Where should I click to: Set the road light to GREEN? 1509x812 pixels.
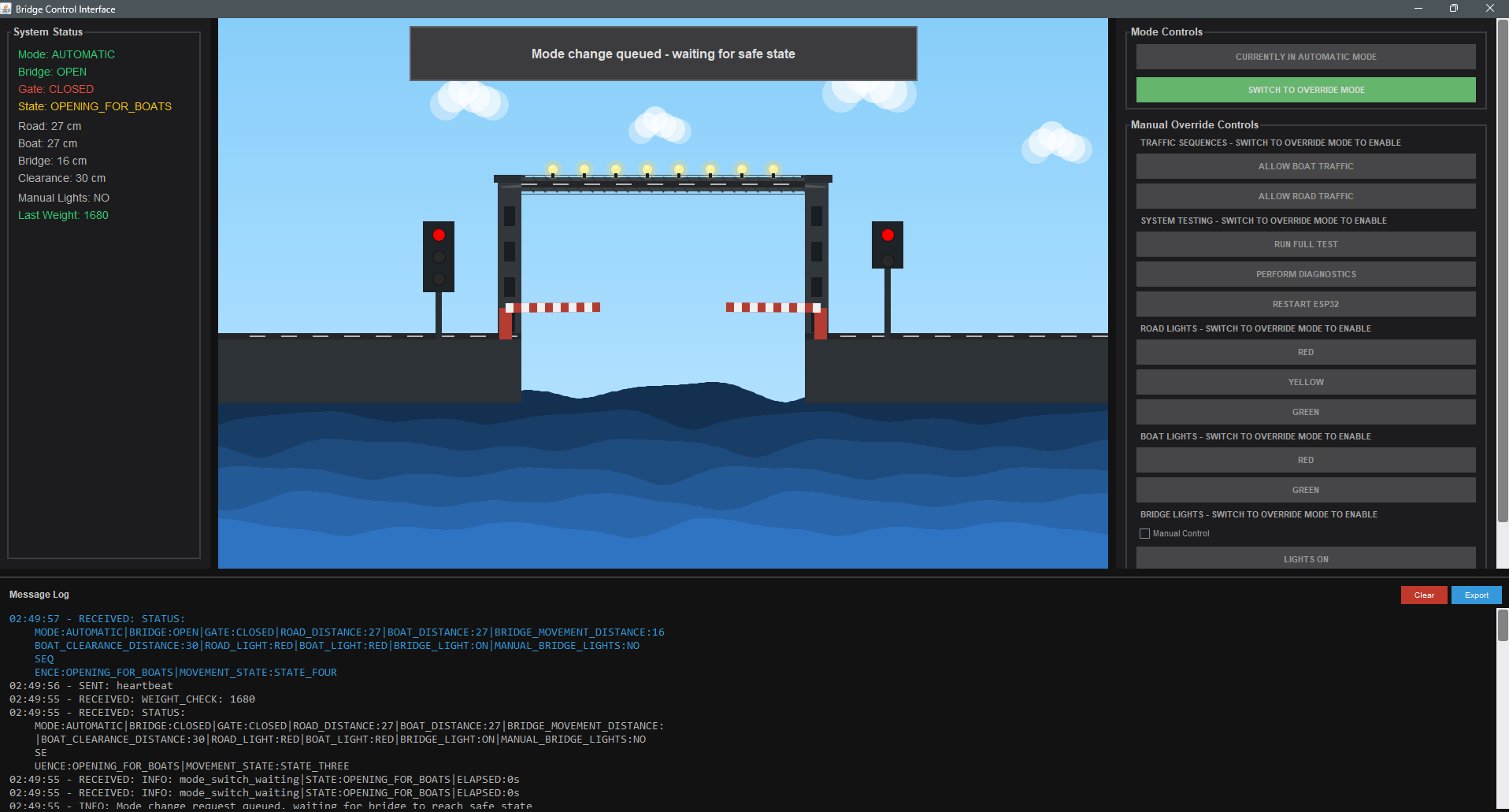click(x=1305, y=411)
